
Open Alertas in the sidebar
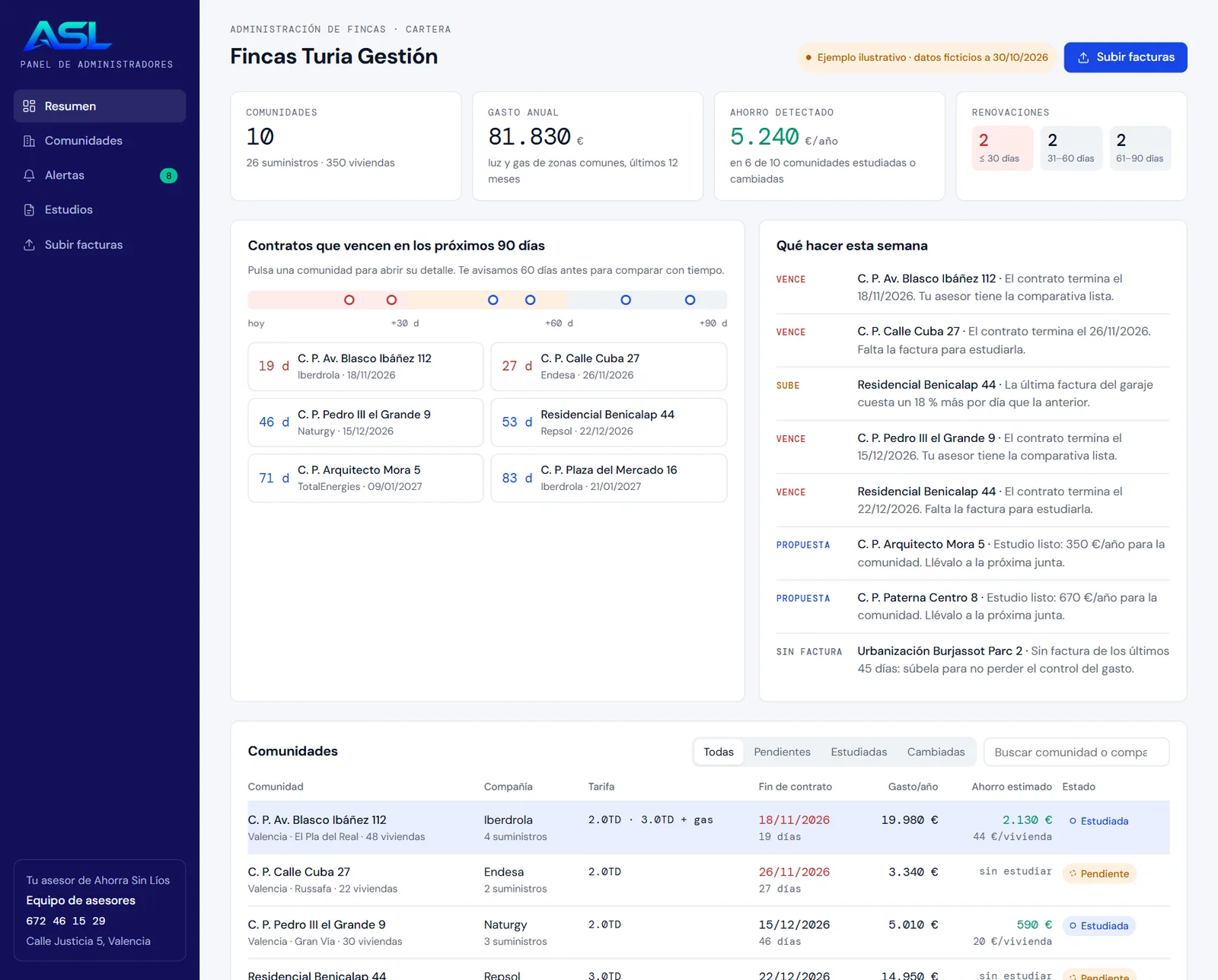tap(100, 175)
